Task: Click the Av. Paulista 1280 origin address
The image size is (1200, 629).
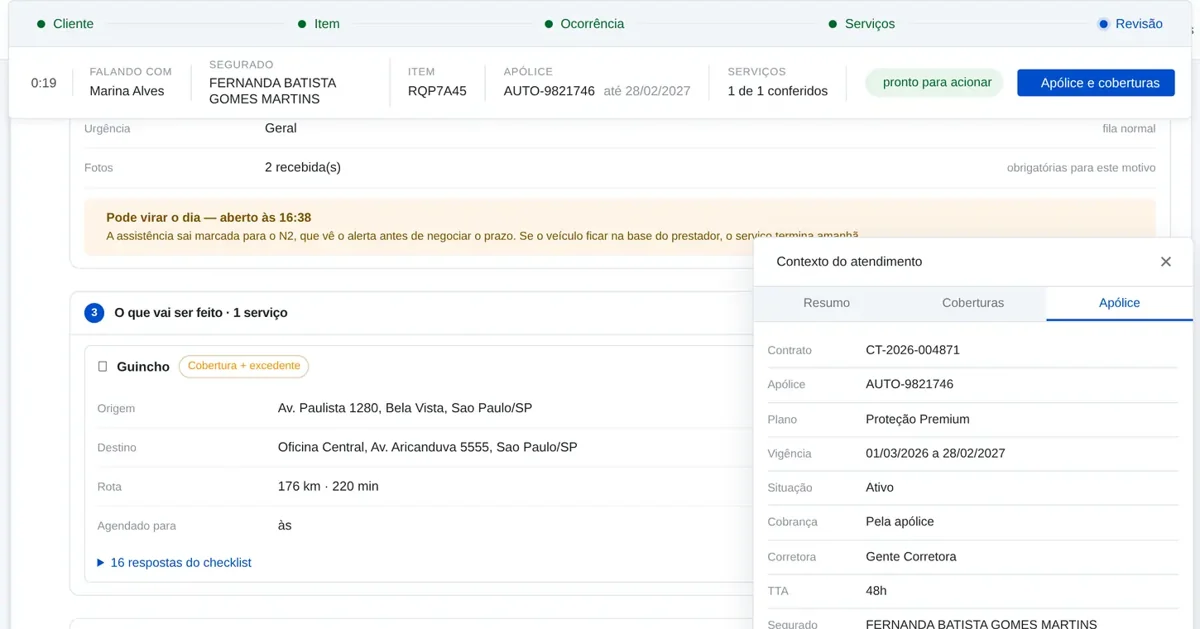Action: coord(405,408)
